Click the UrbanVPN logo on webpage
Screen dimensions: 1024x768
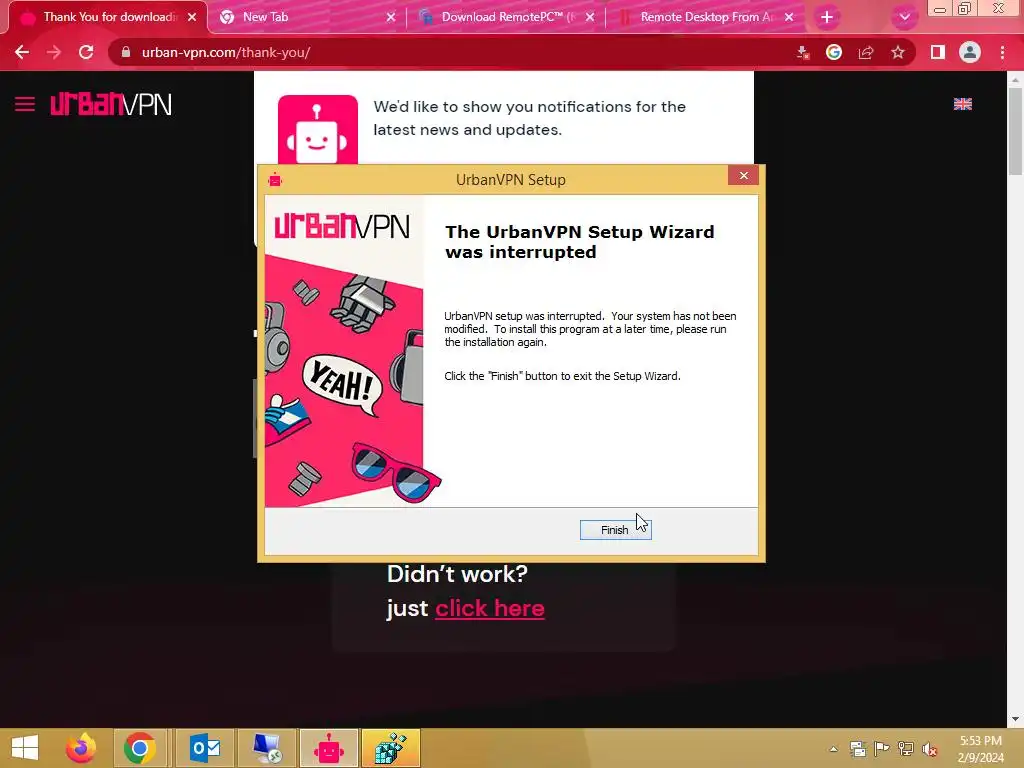pos(111,104)
